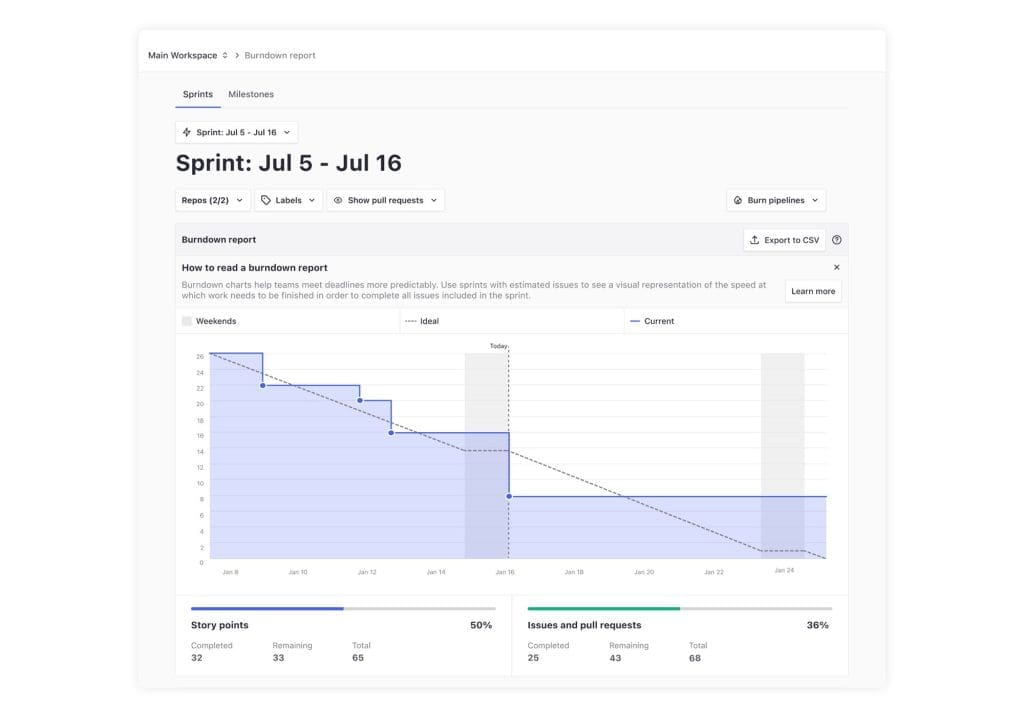Toggle the Ideal line legend item
Screen dimensions: 1024x712
click(422, 321)
